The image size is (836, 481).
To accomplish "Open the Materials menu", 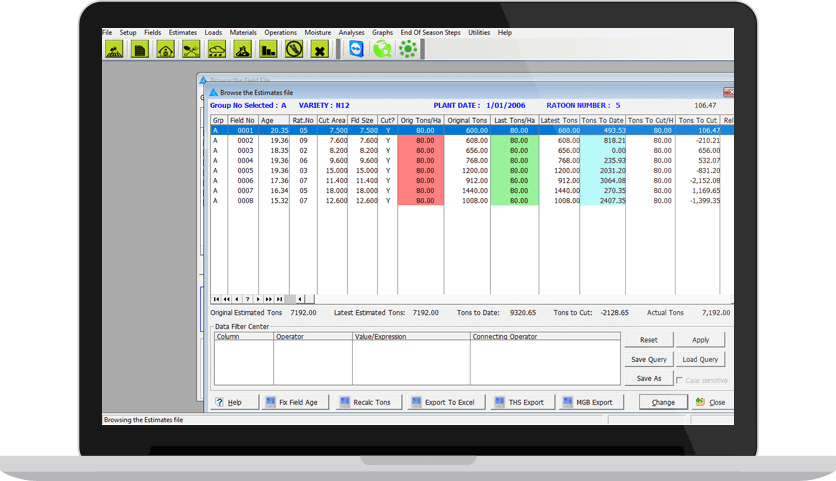I will [243, 33].
